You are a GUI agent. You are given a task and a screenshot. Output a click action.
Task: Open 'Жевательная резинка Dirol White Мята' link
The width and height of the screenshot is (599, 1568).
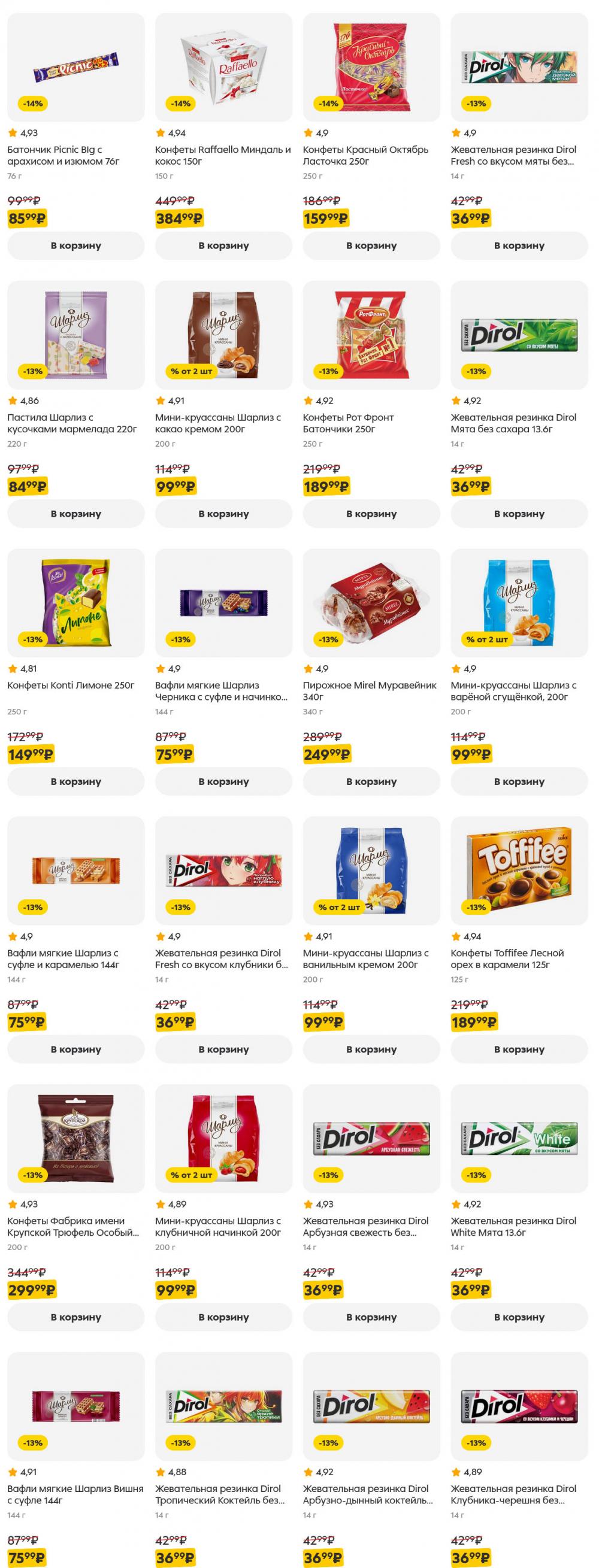(x=513, y=1227)
